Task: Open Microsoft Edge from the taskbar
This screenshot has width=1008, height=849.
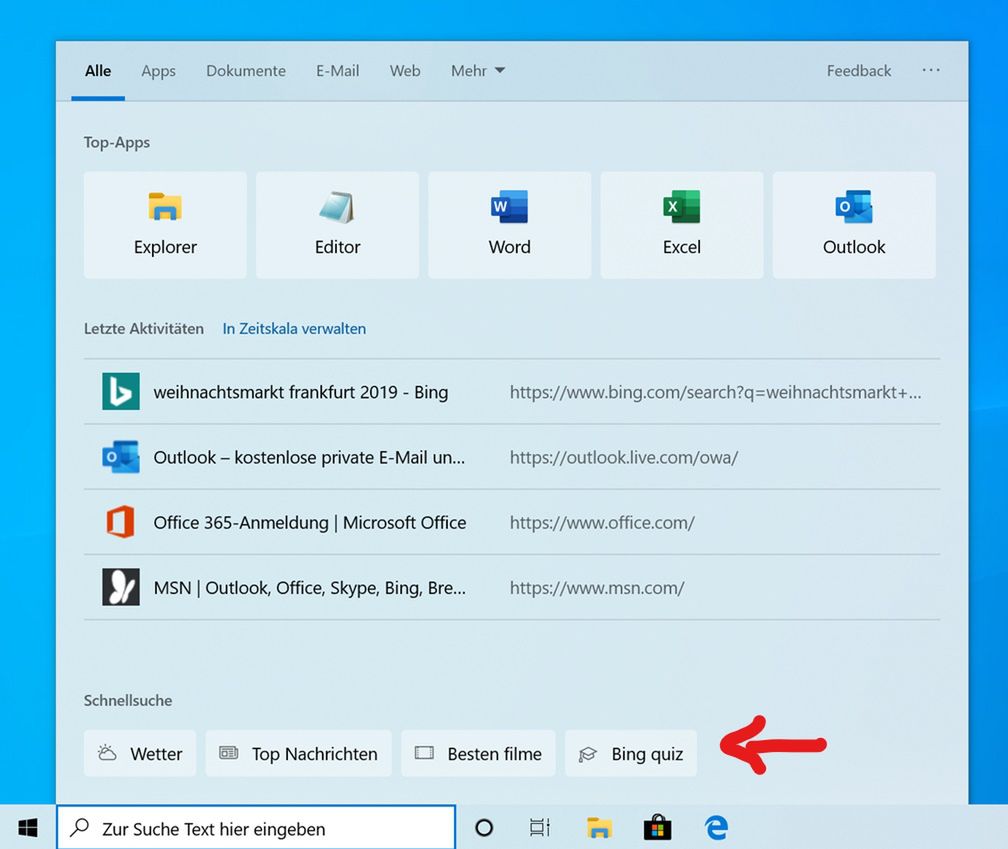Action: point(716,828)
